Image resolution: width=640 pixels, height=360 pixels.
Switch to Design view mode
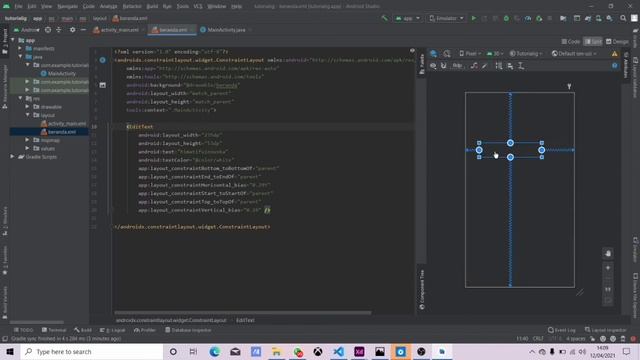(617, 42)
